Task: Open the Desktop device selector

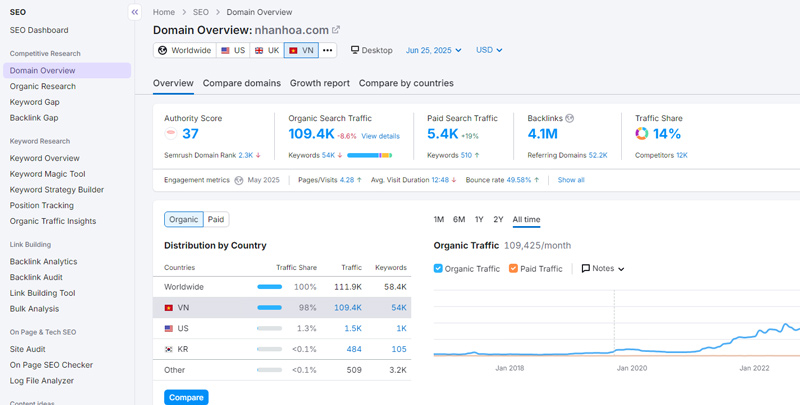Action: point(371,50)
